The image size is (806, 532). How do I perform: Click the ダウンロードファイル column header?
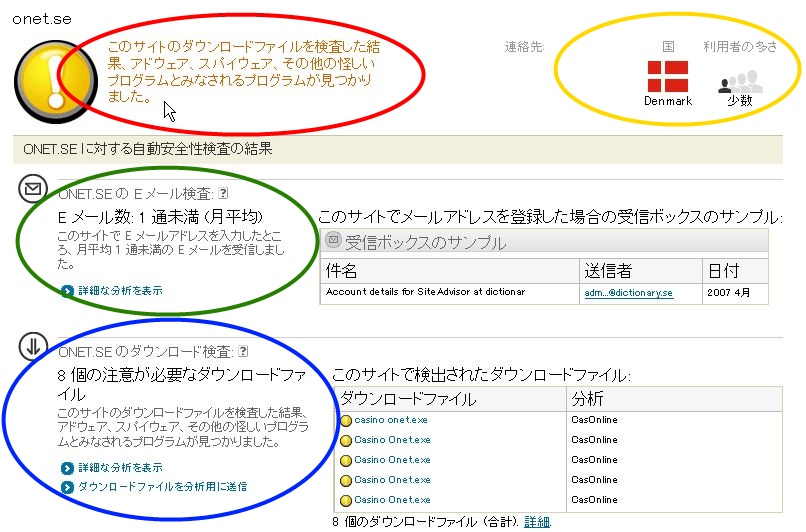click(x=408, y=399)
